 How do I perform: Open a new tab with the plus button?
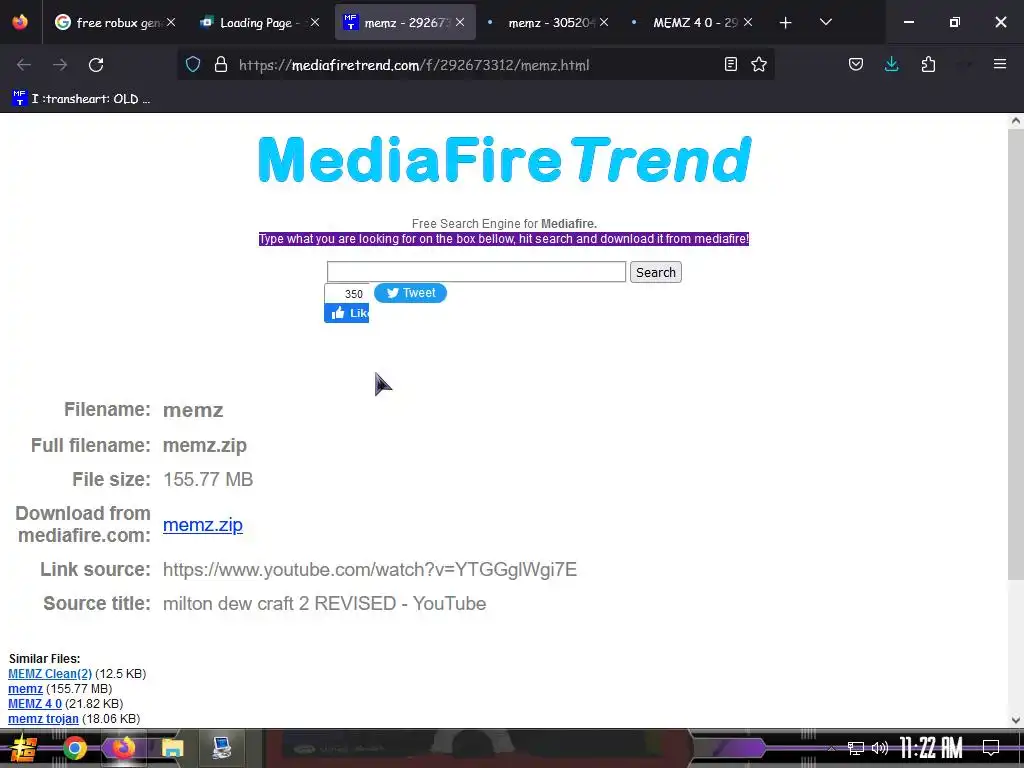pos(786,23)
